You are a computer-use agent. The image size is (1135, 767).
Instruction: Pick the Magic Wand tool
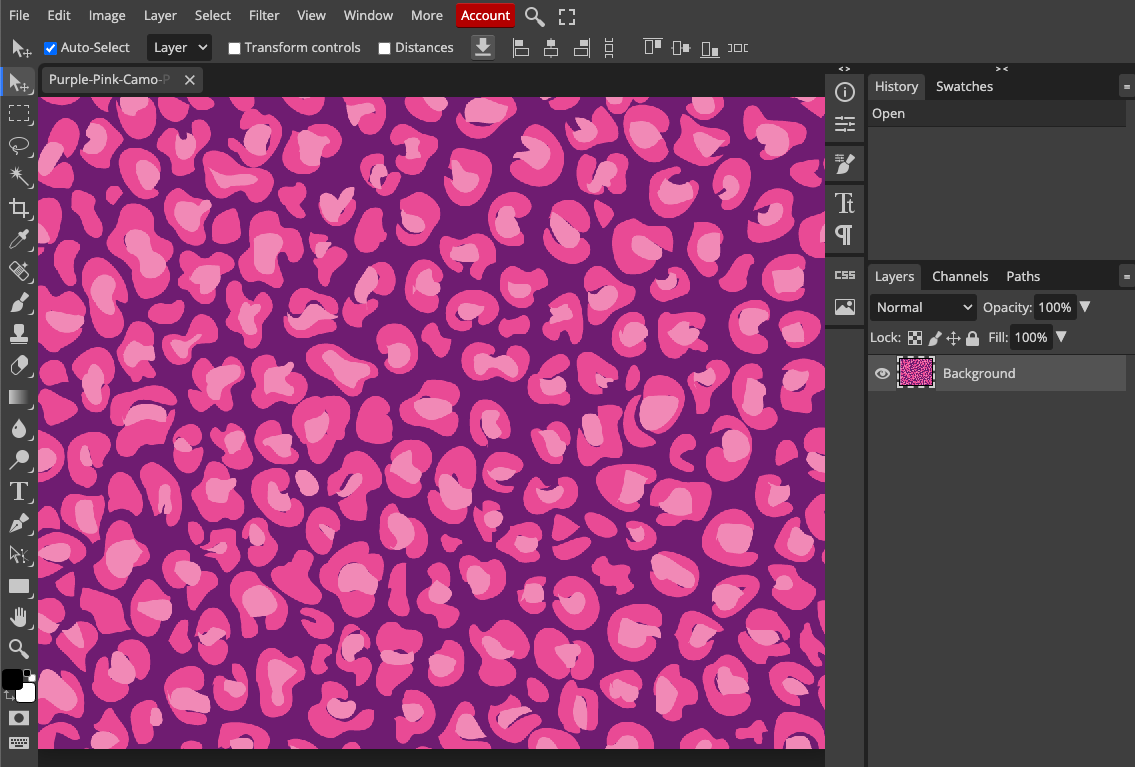[x=19, y=177]
